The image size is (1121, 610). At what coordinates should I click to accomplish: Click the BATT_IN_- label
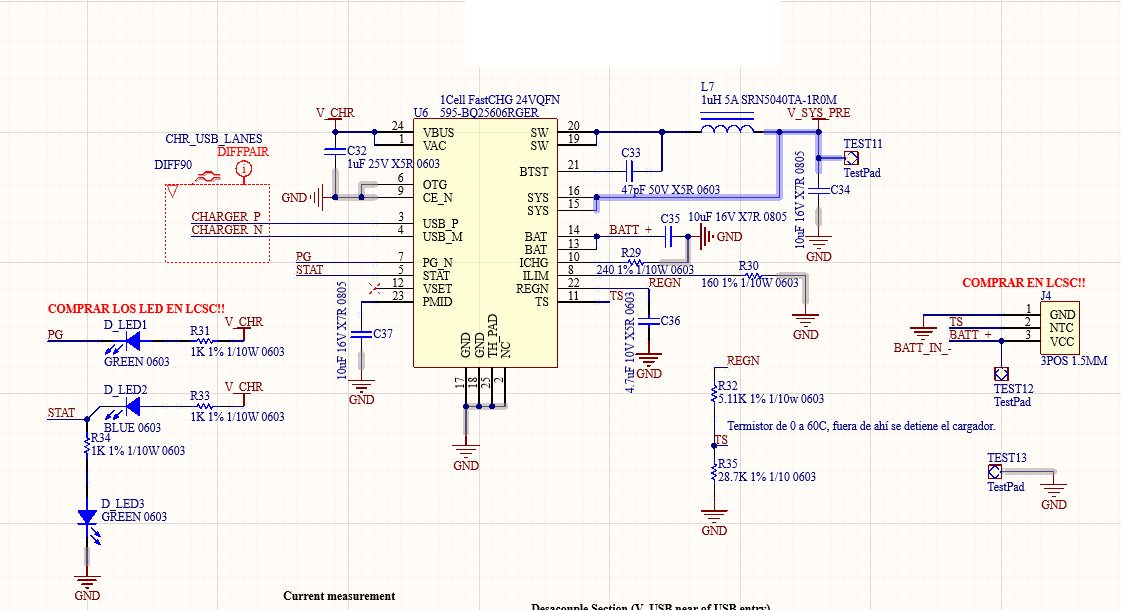pos(922,348)
